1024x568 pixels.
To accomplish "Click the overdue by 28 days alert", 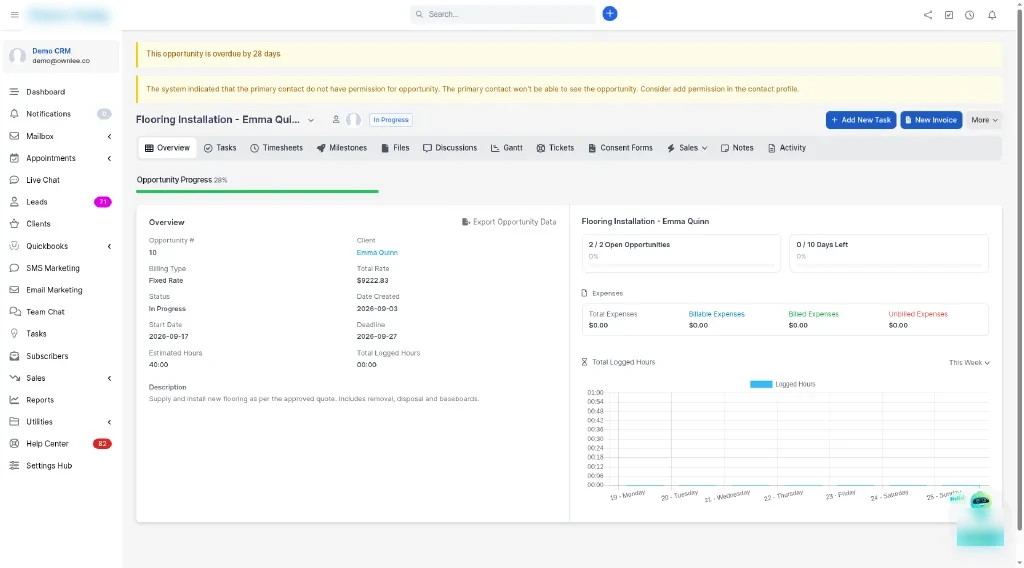I will pyautogui.click(x=569, y=54).
